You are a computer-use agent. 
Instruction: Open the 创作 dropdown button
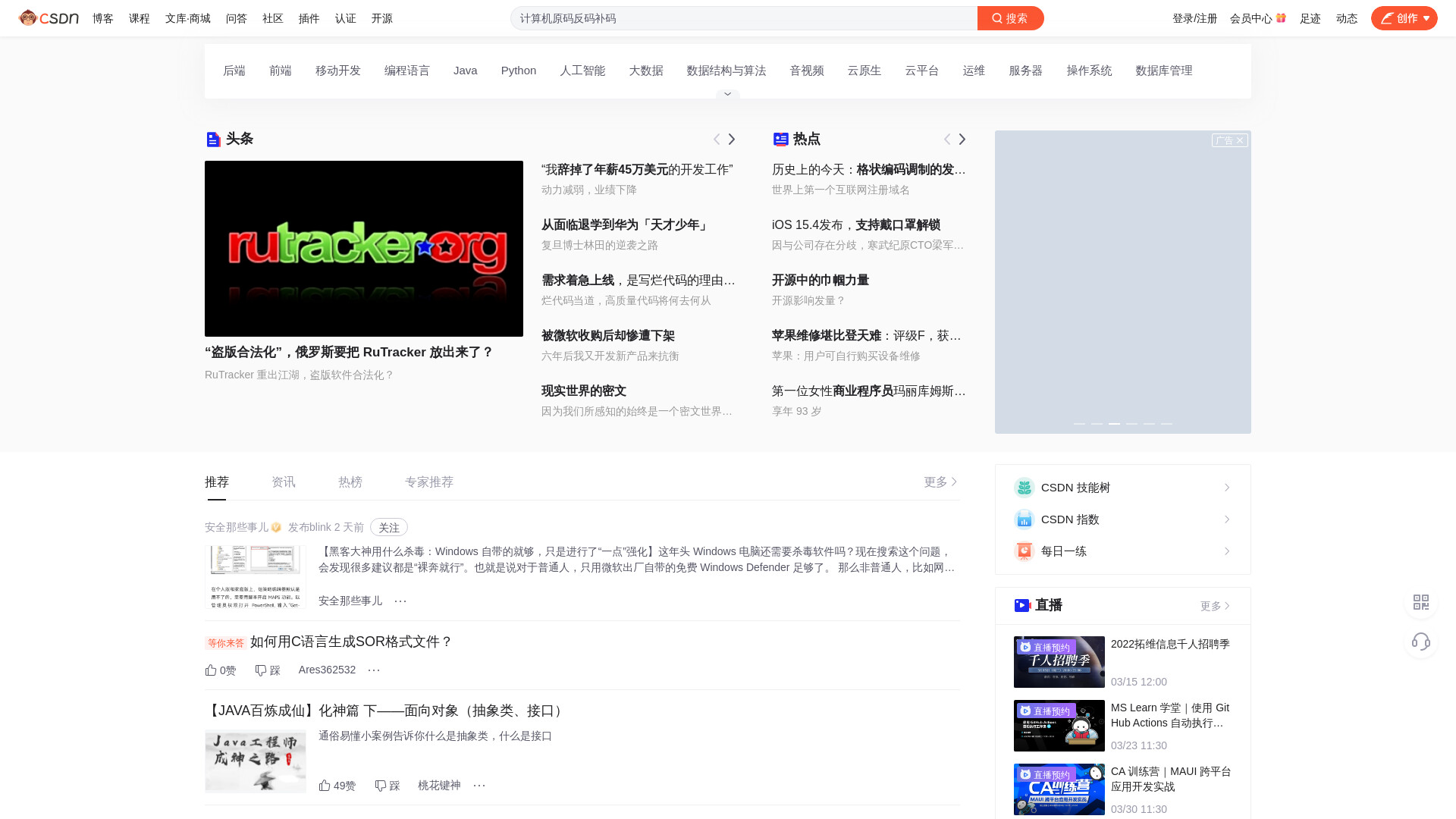point(1404,18)
